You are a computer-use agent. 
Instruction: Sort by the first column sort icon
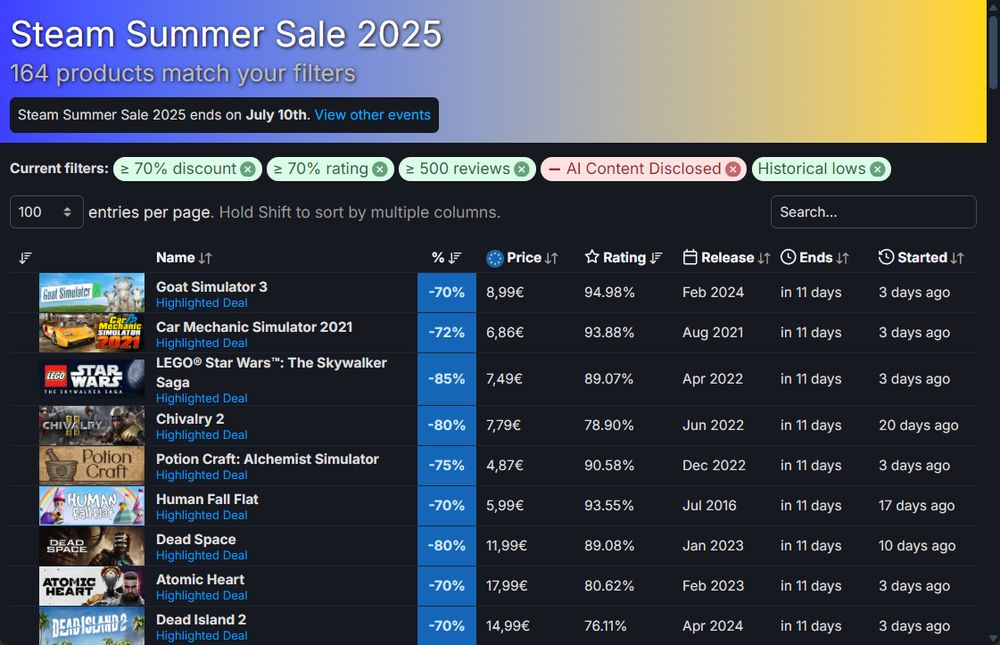[25, 258]
